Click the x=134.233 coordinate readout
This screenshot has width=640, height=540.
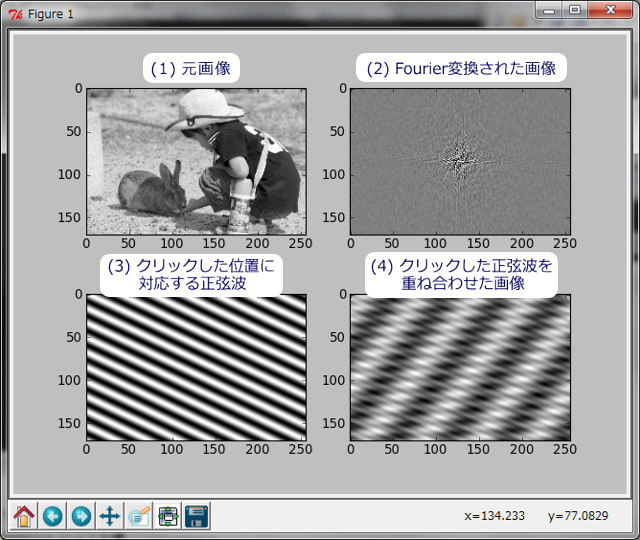coord(494,516)
